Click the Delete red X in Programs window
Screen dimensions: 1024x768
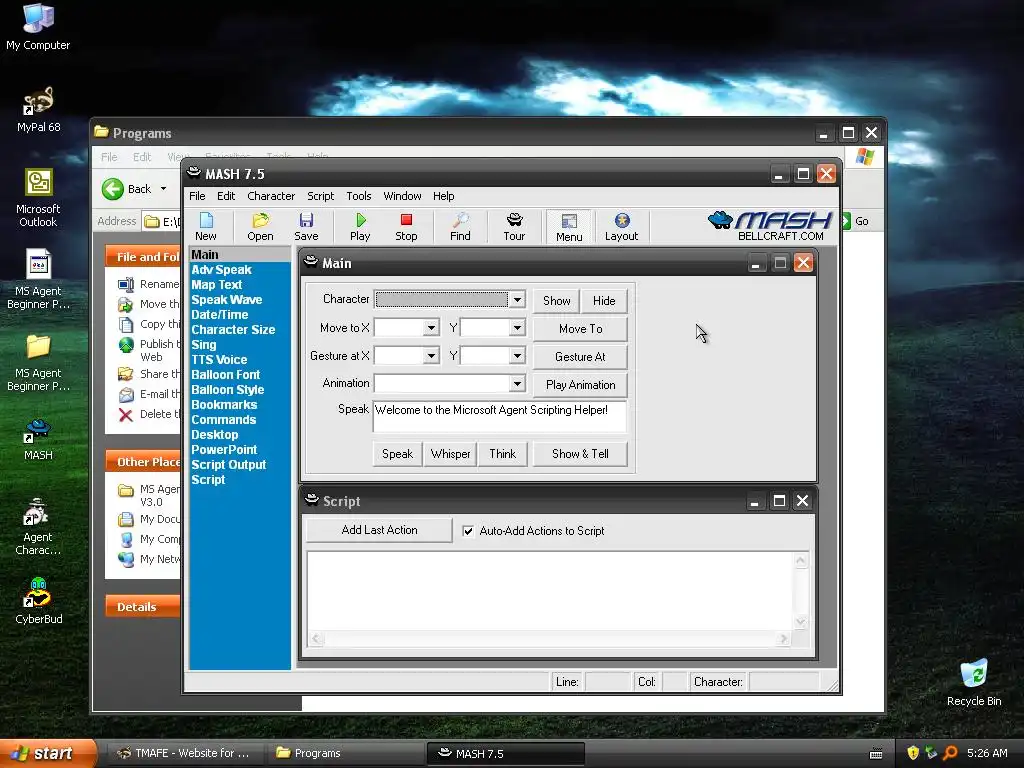(x=126, y=414)
